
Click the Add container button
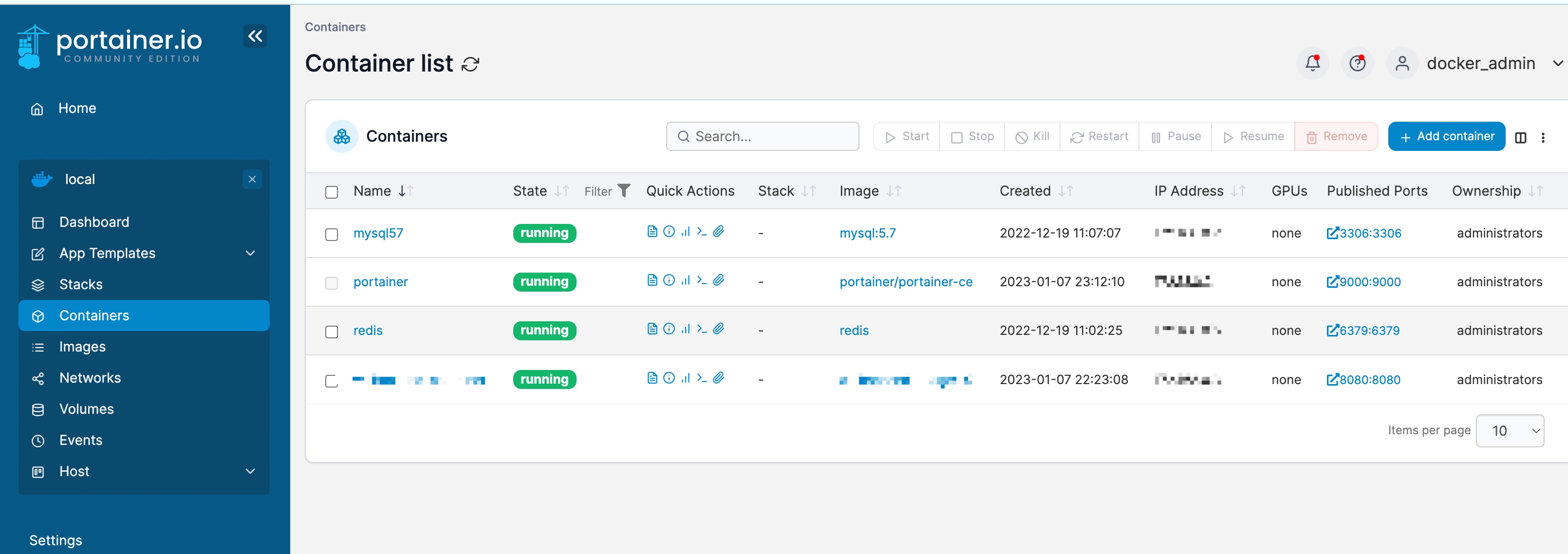coord(1446,136)
